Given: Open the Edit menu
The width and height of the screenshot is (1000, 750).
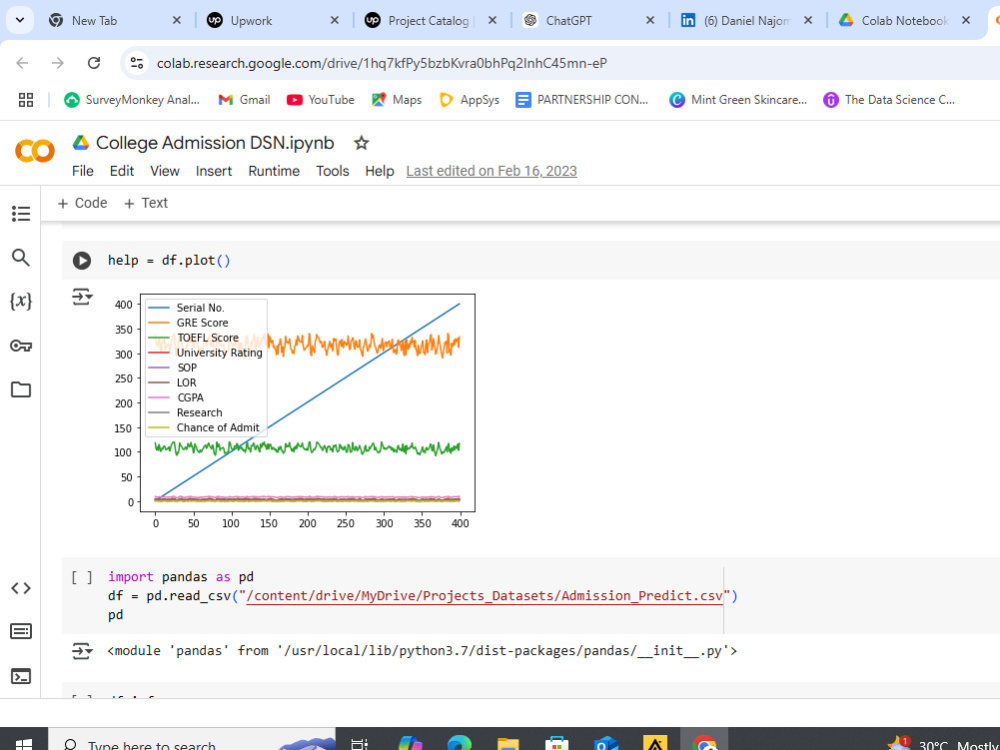Looking at the screenshot, I should click(x=122, y=171).
